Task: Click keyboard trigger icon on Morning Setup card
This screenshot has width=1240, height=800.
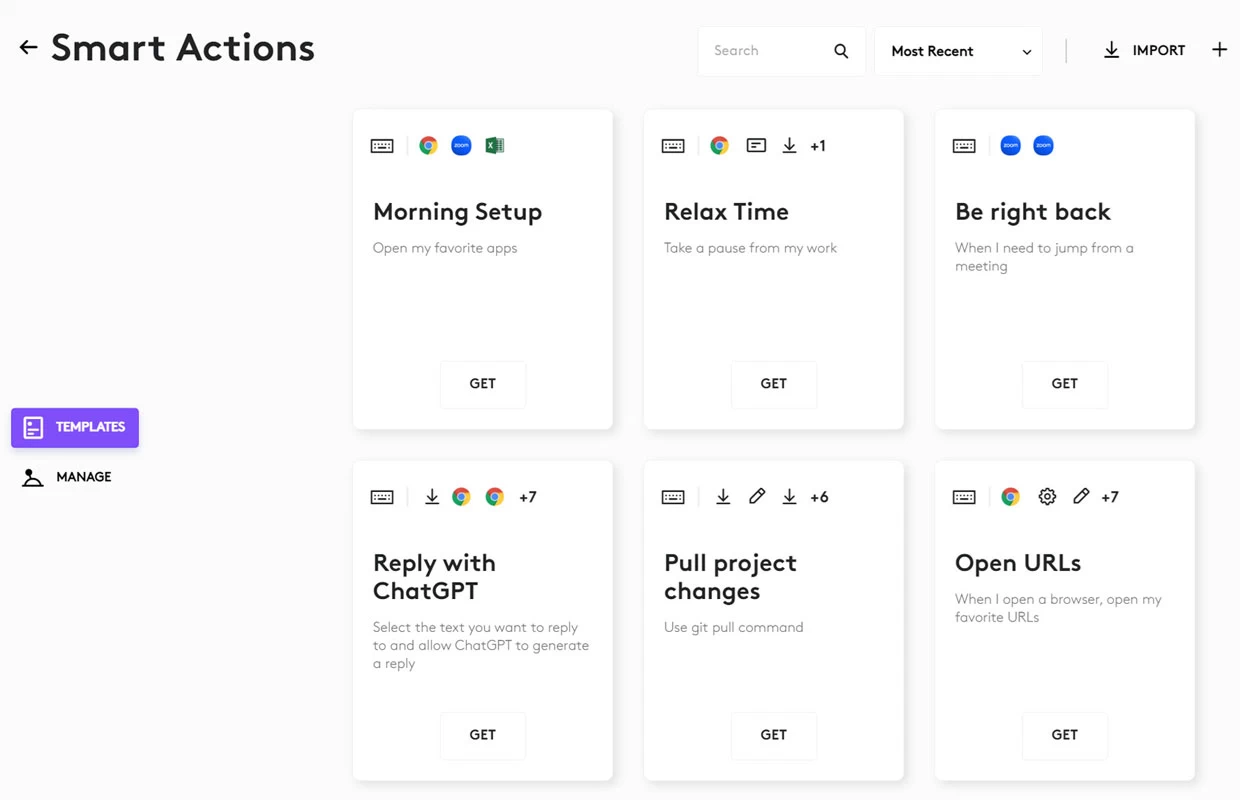Action: click(x=382, y=146)
